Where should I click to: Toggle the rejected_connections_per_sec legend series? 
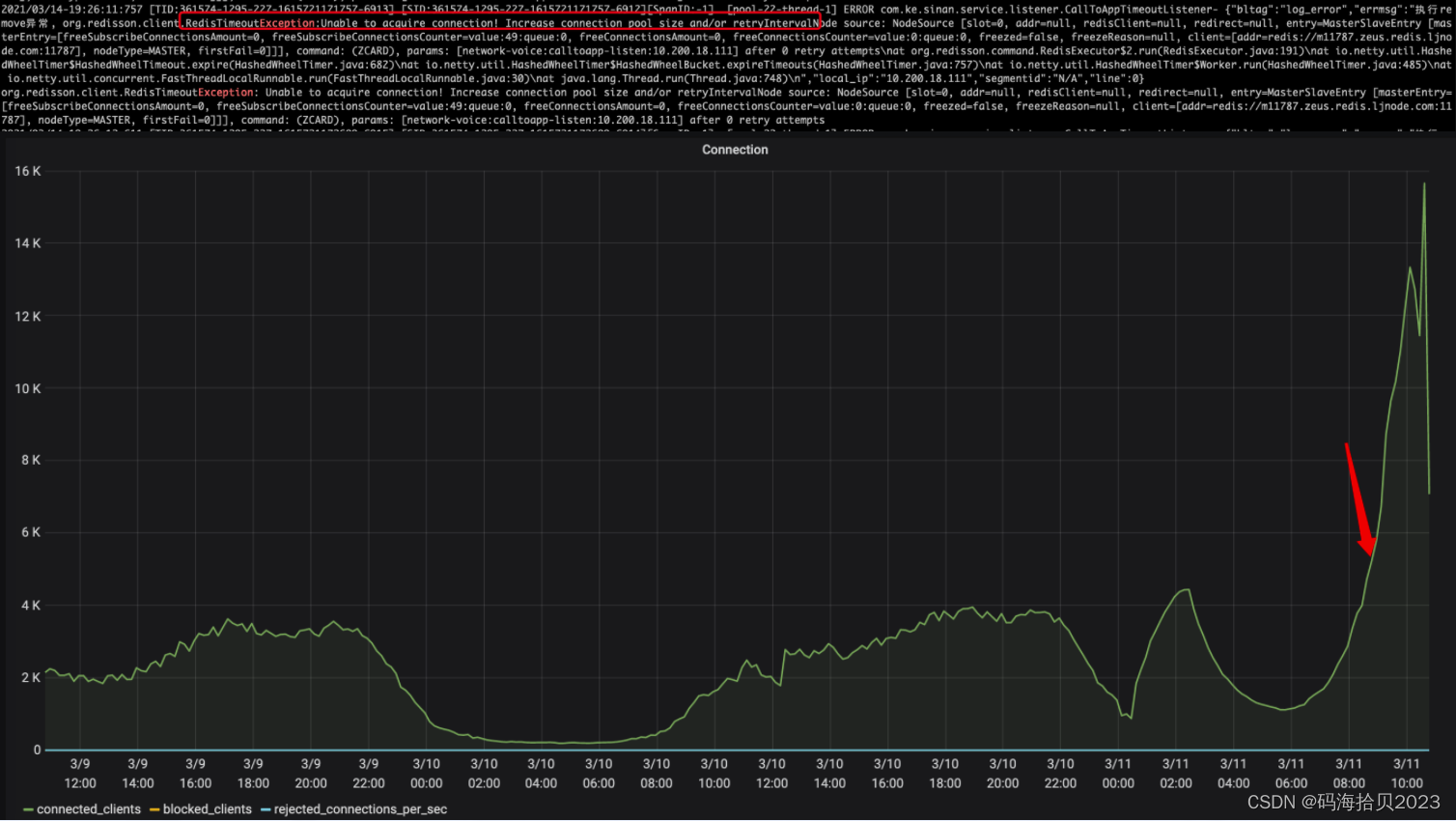point(360,809)
